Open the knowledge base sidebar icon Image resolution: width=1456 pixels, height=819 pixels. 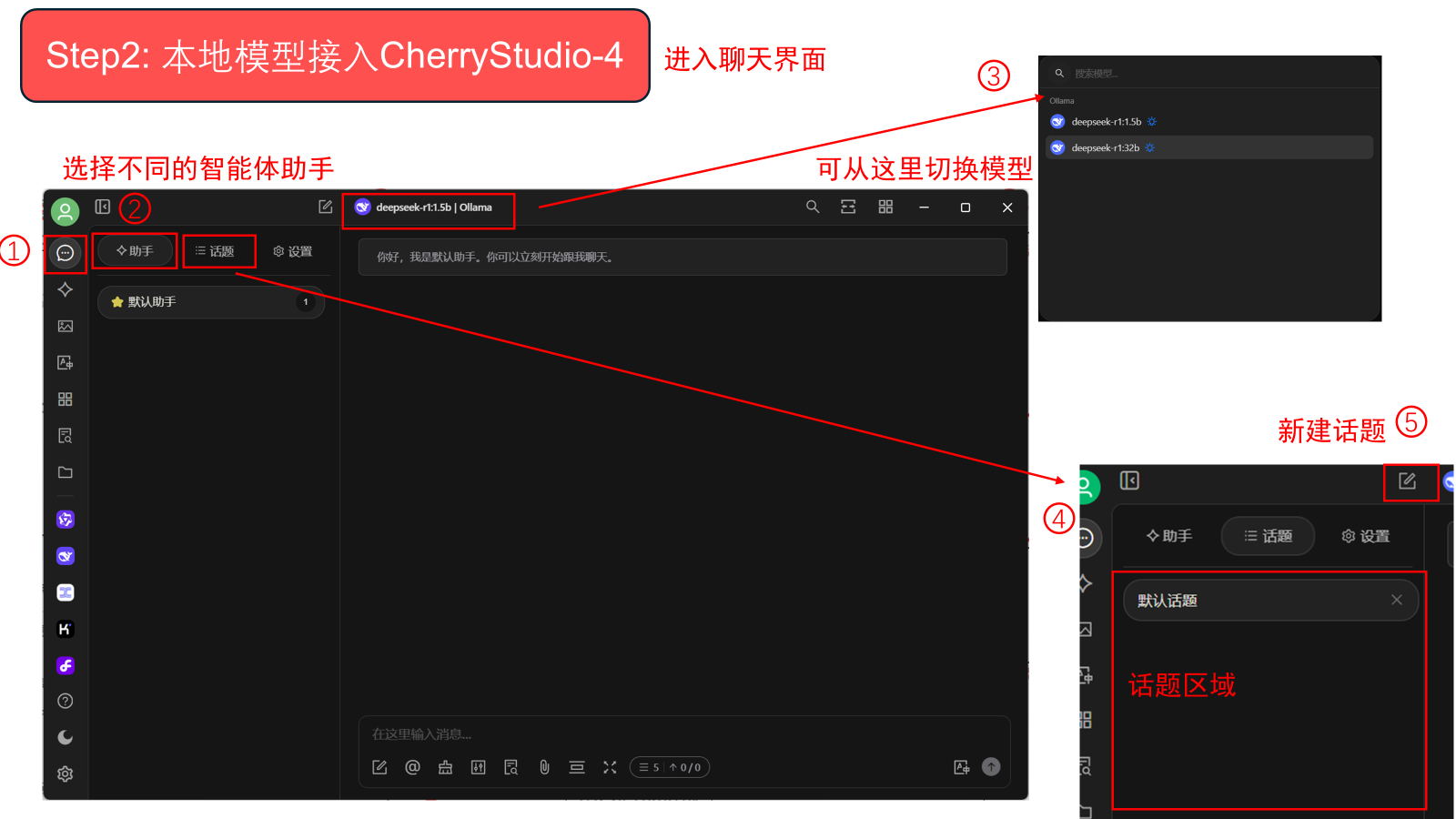(66, 436)
